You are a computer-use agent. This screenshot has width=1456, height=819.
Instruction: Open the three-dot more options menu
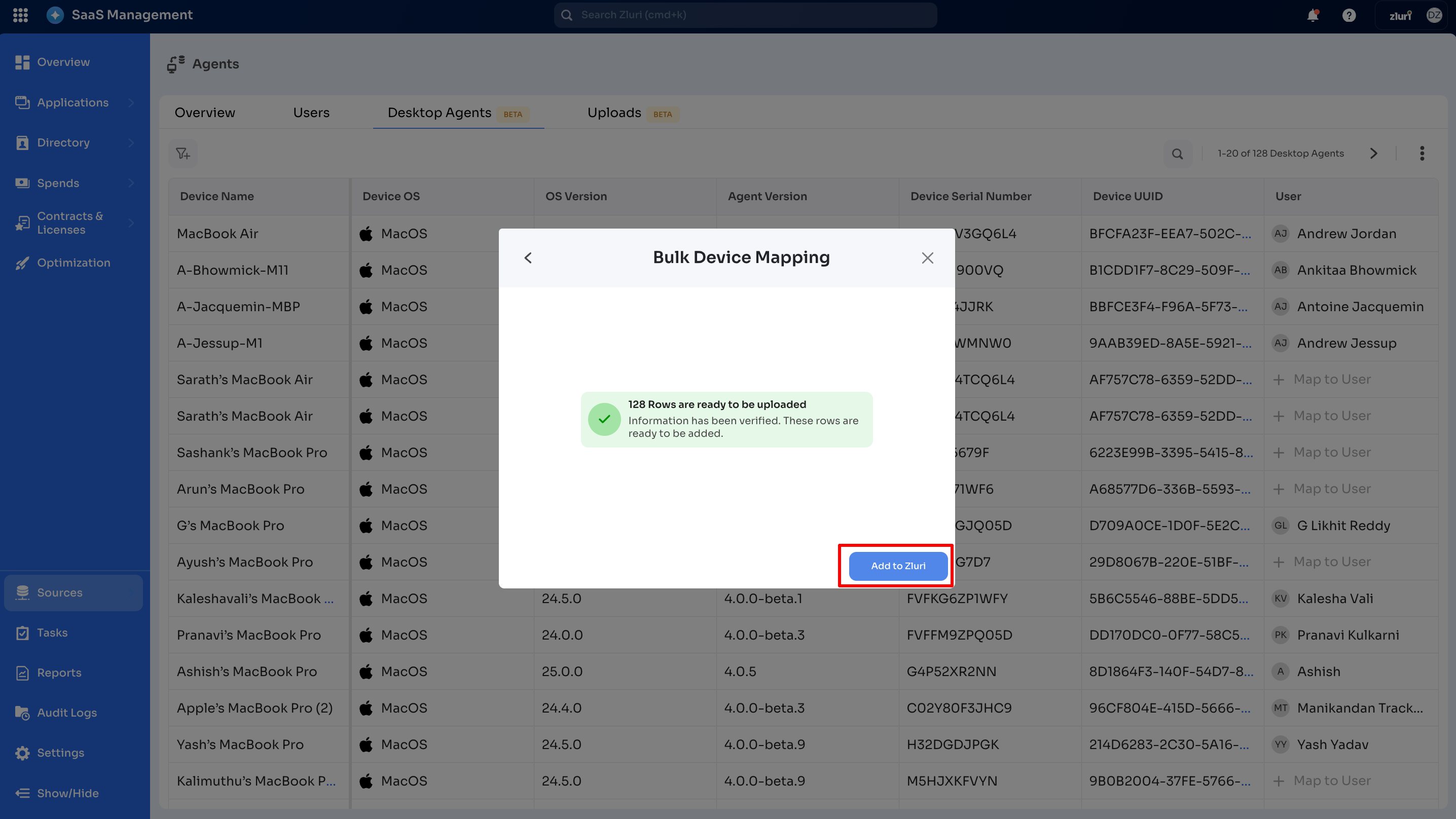(x=1422, y=153)
